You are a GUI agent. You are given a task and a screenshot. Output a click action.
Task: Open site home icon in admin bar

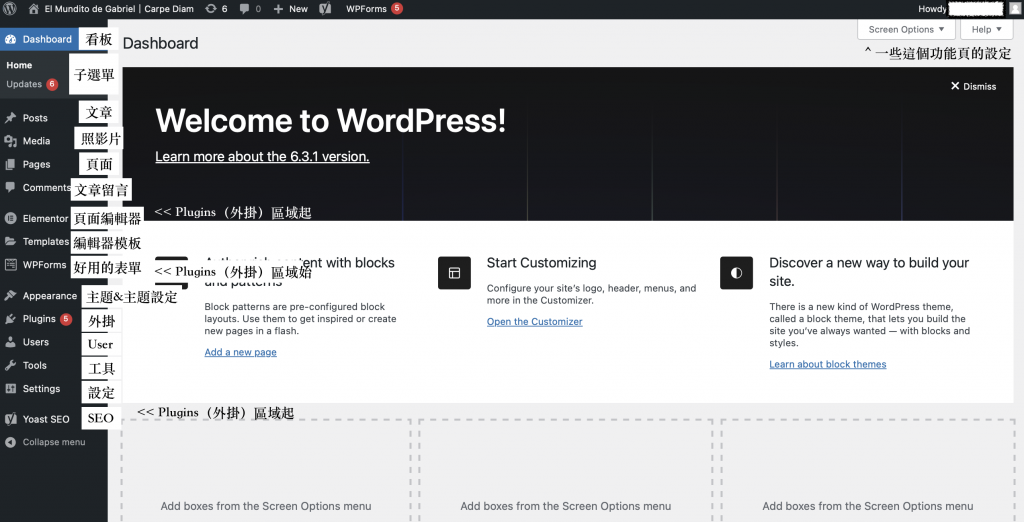[34, 9]
